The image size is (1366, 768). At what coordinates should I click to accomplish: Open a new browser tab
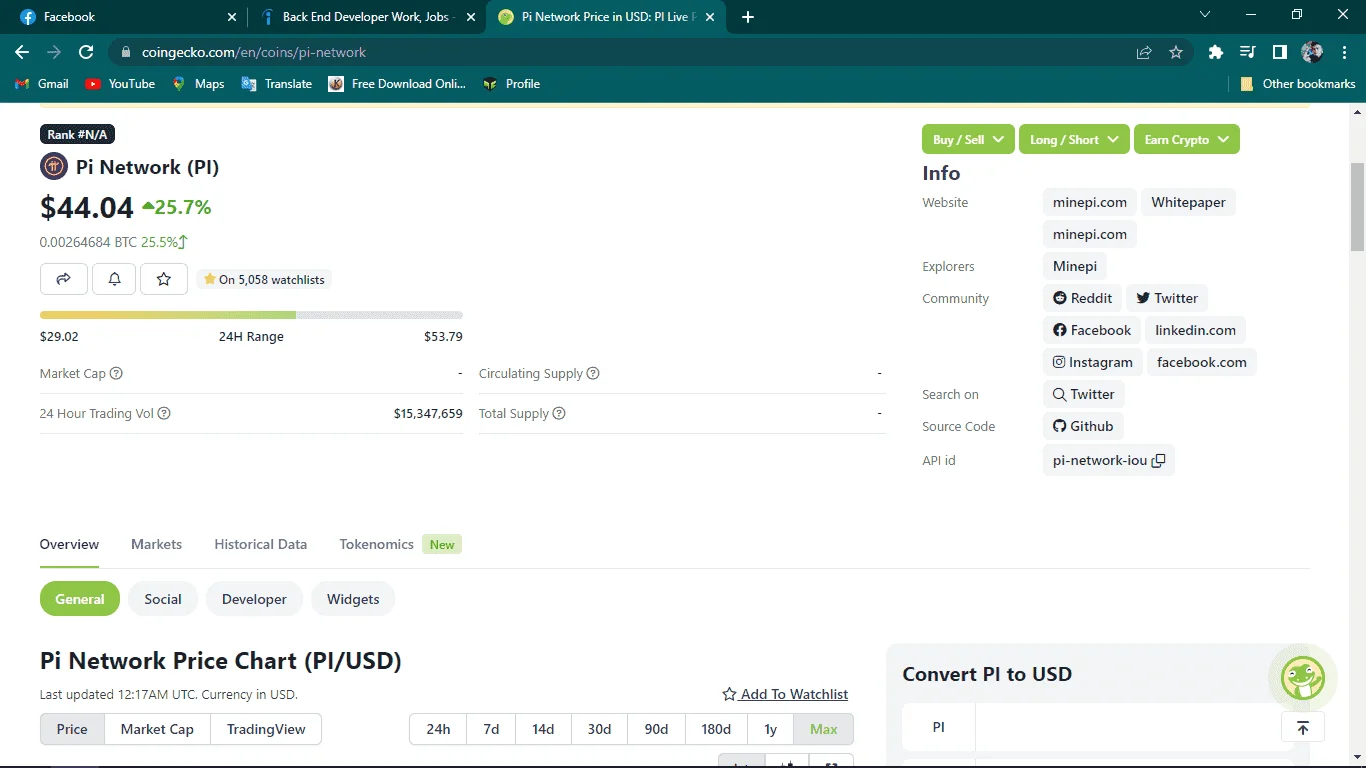click(748, 17)
